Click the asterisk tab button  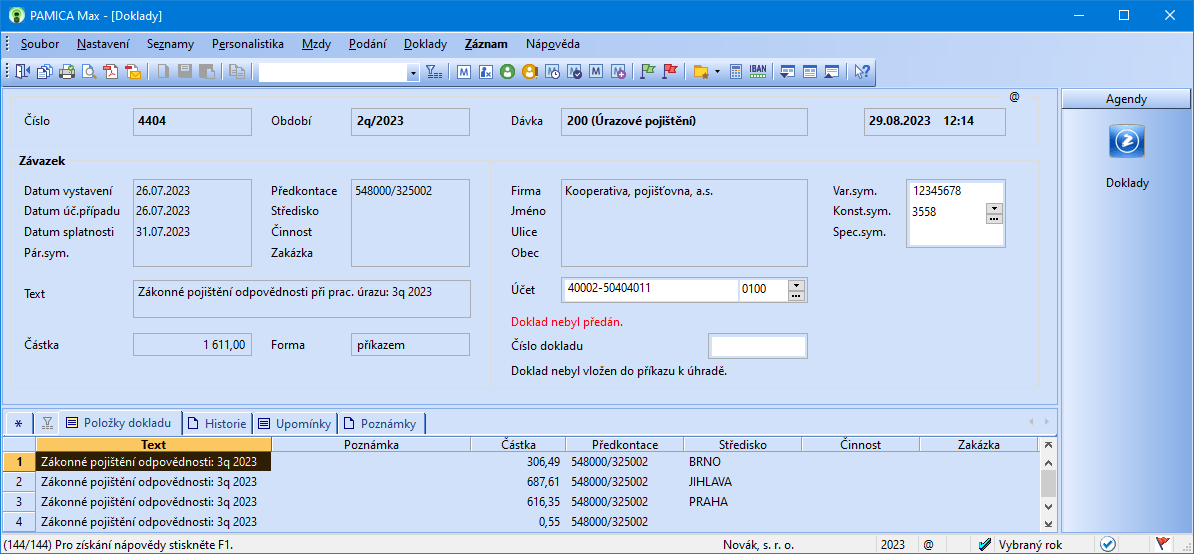(18, 423)
